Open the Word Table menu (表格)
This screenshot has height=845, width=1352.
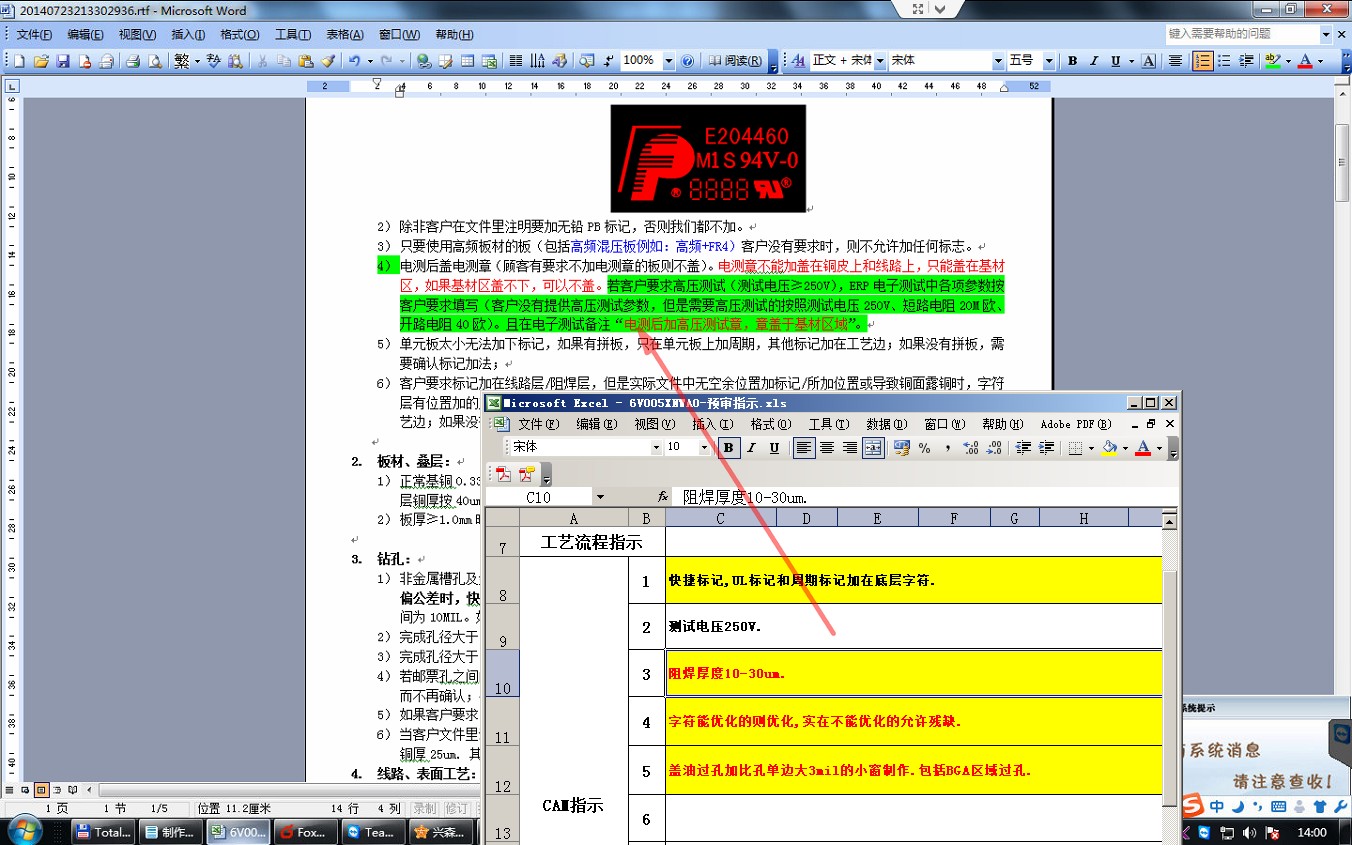pos(346,35)
